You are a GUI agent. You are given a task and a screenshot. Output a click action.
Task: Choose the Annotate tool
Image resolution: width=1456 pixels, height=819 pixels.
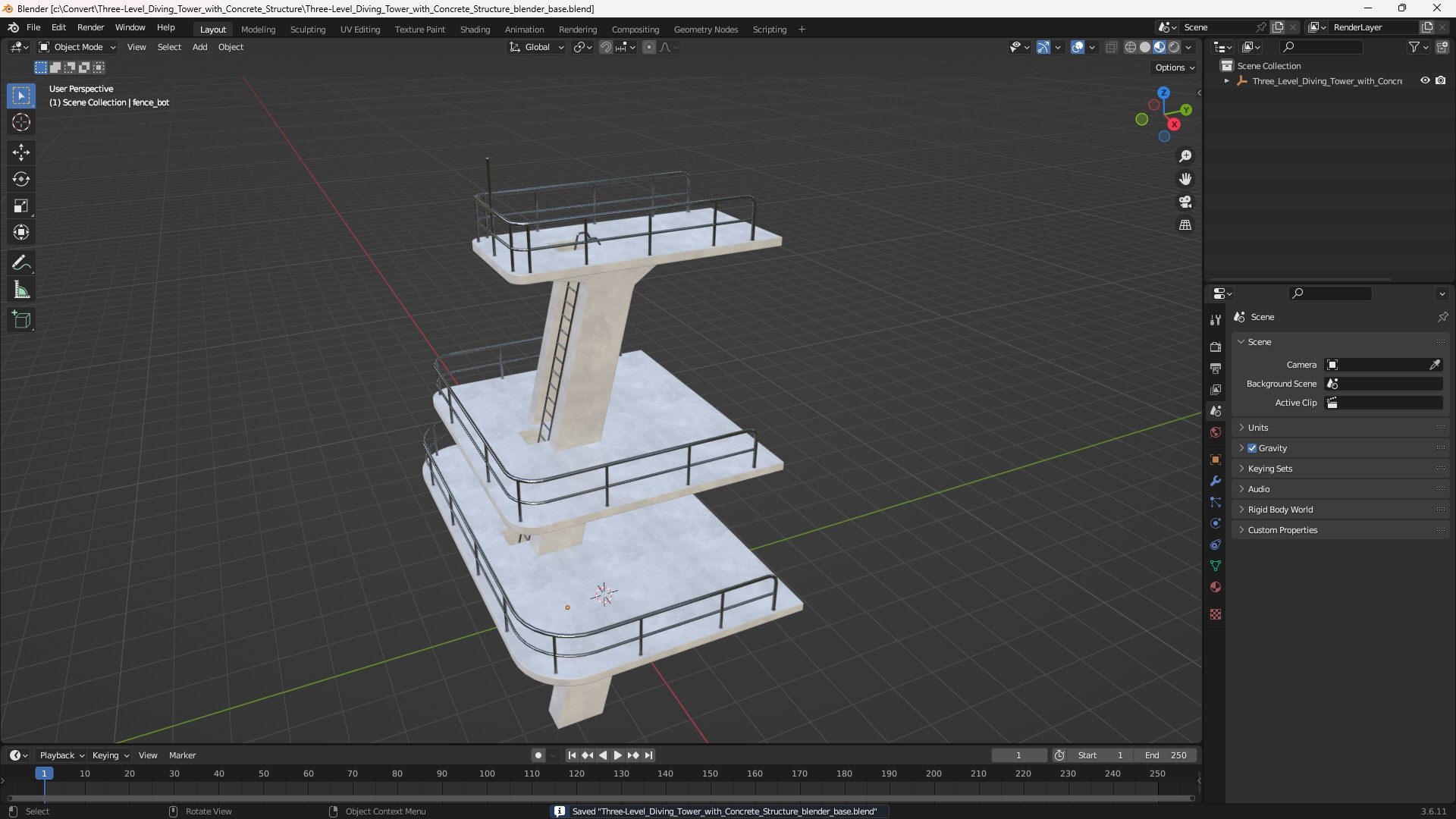click(x=21, y=263)
